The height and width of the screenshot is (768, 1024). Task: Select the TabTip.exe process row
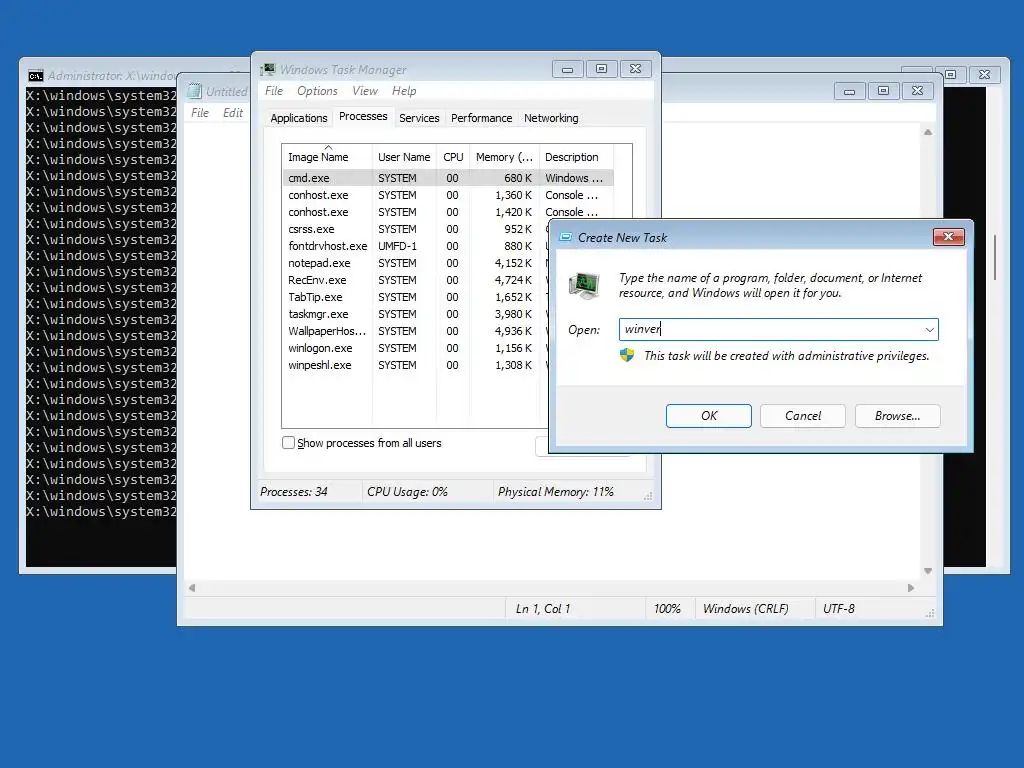(415, 297)
